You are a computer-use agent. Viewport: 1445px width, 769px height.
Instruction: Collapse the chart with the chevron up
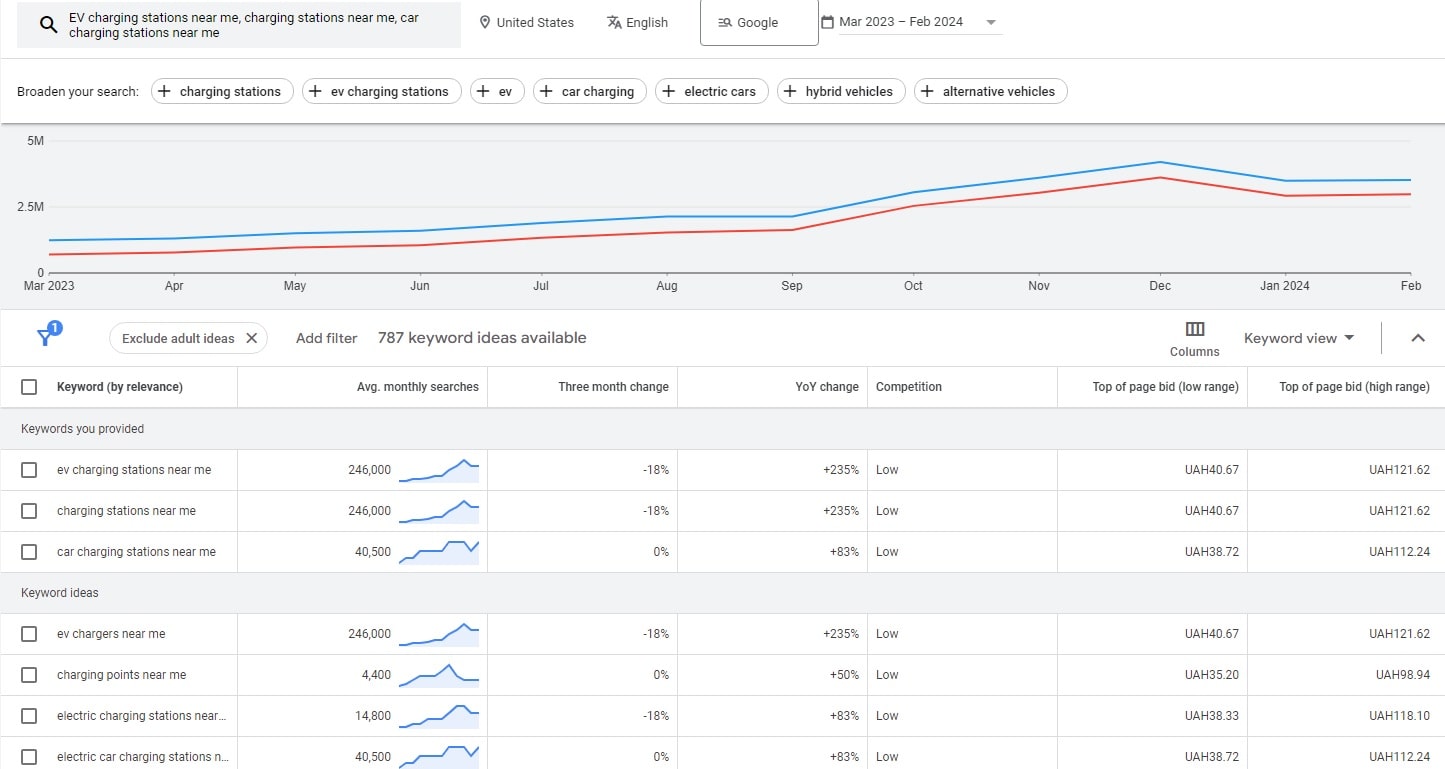(x=1417, y=338)
